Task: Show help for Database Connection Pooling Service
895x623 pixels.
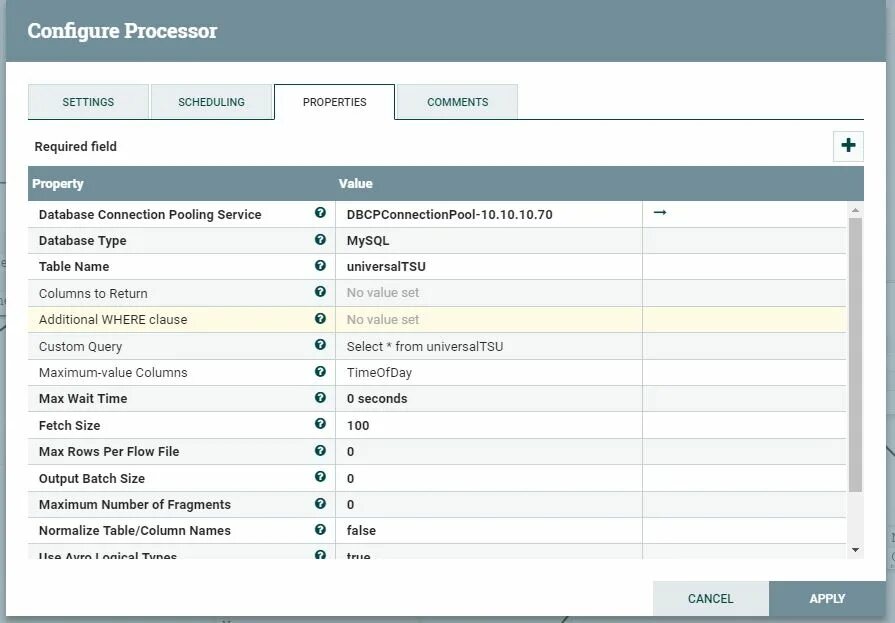Action: coord(320,212)
